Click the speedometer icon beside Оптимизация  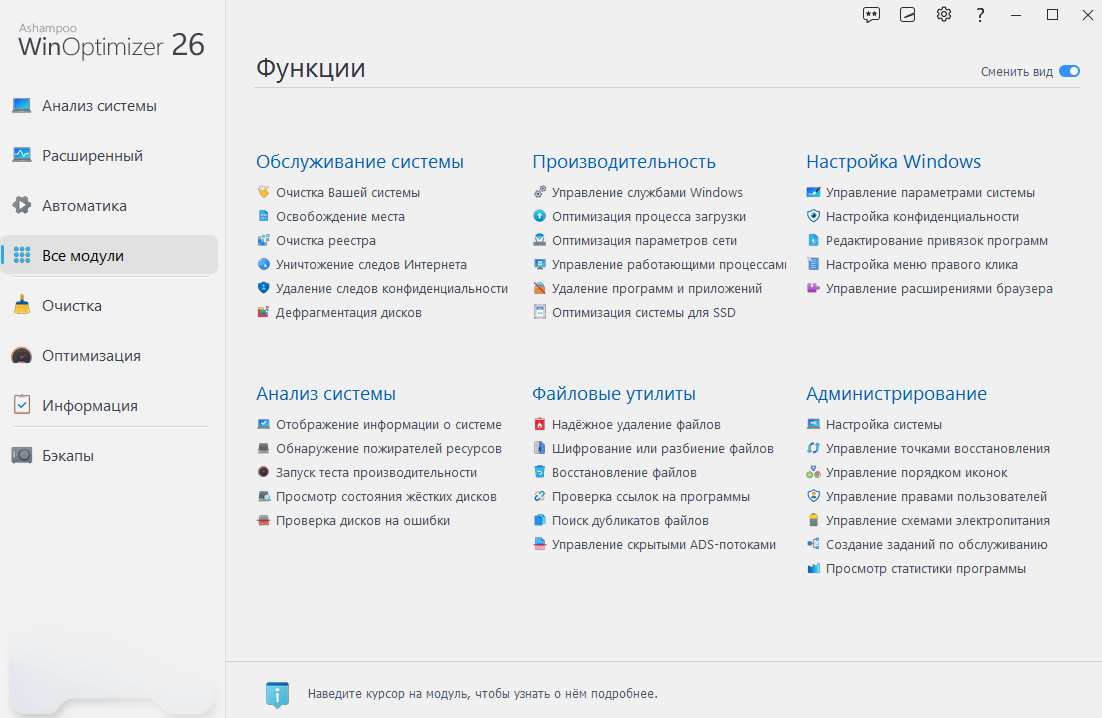click(22, 355)
